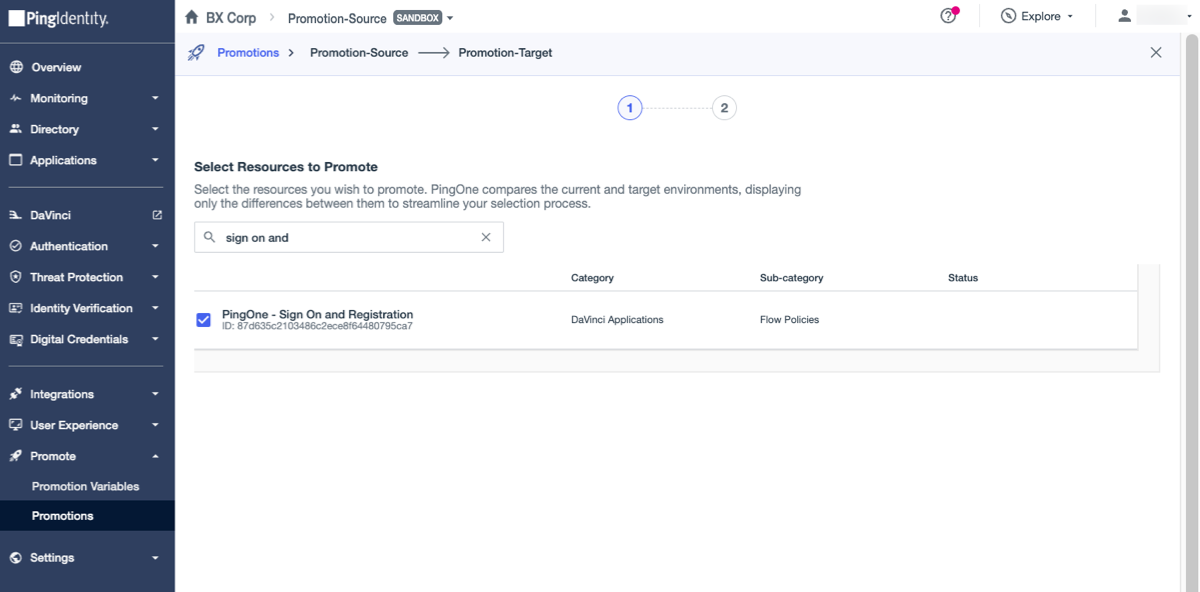Image resolution: width=1200 pixels, height=592 pixels.
Task: Click the Flow Policies sub-category cell
Action: (x=789, y=320)
